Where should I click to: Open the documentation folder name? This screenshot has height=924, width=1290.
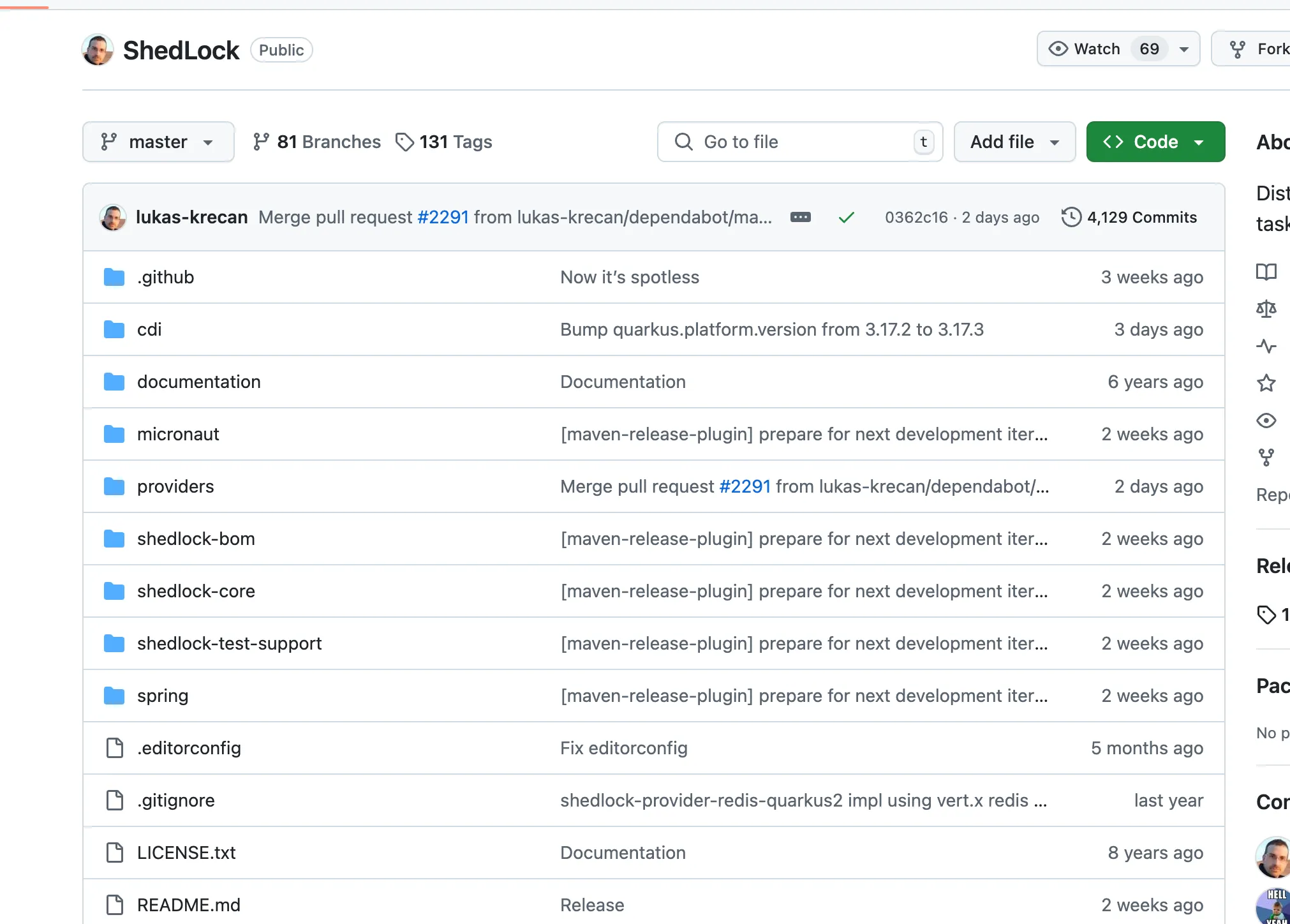tap(199, 382)
